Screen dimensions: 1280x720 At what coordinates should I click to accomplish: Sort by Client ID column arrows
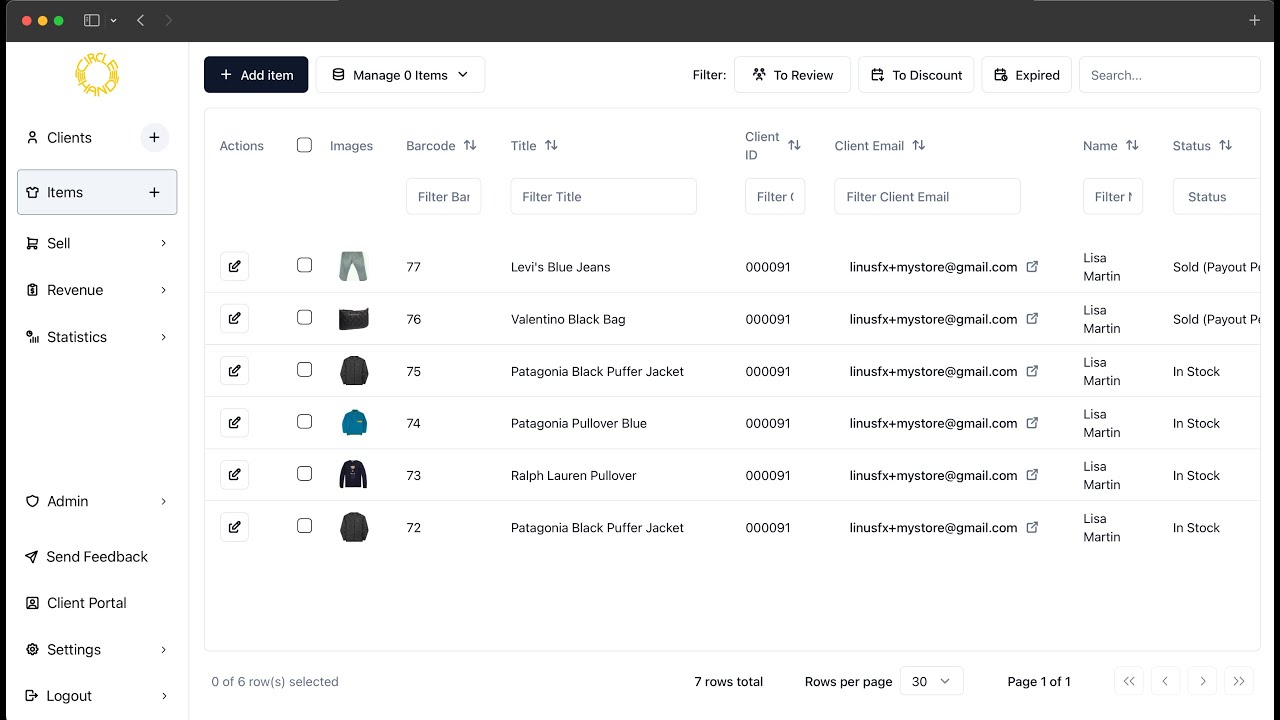click(x=794, y=145)
